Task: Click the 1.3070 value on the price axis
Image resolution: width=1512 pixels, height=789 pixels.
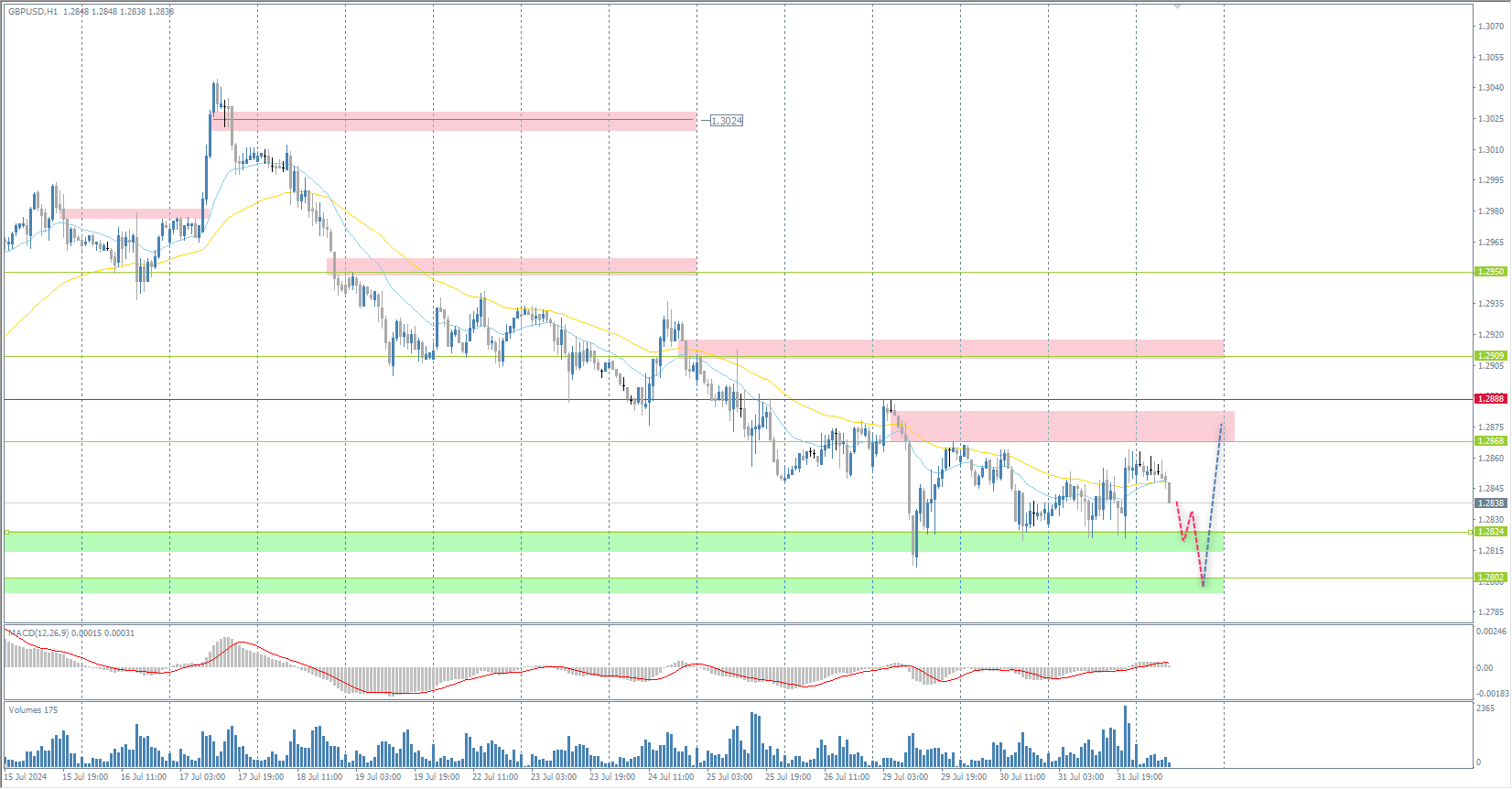Action: pos(1491,27)
